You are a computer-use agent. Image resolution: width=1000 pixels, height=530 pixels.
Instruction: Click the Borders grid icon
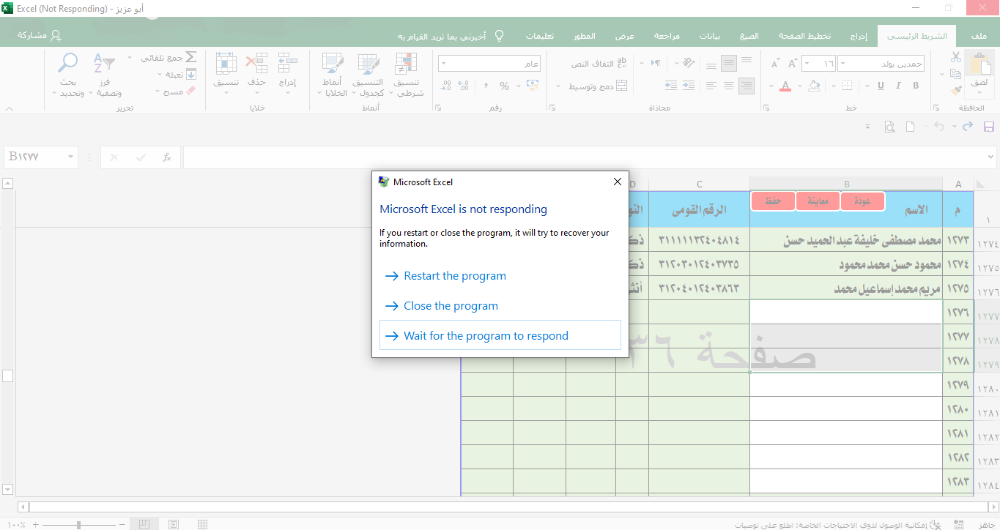(x=846, y=85)
